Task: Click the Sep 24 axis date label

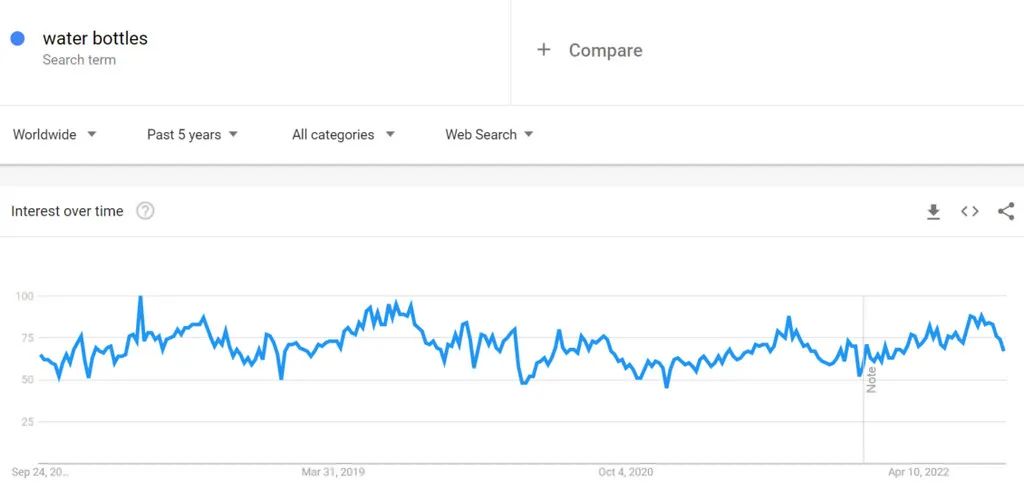Action: [x=40, y=472]
